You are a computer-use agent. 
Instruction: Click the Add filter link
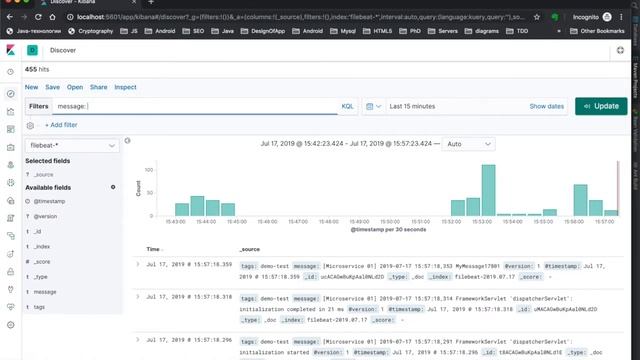pyautogui.click(x=61, y=125)
